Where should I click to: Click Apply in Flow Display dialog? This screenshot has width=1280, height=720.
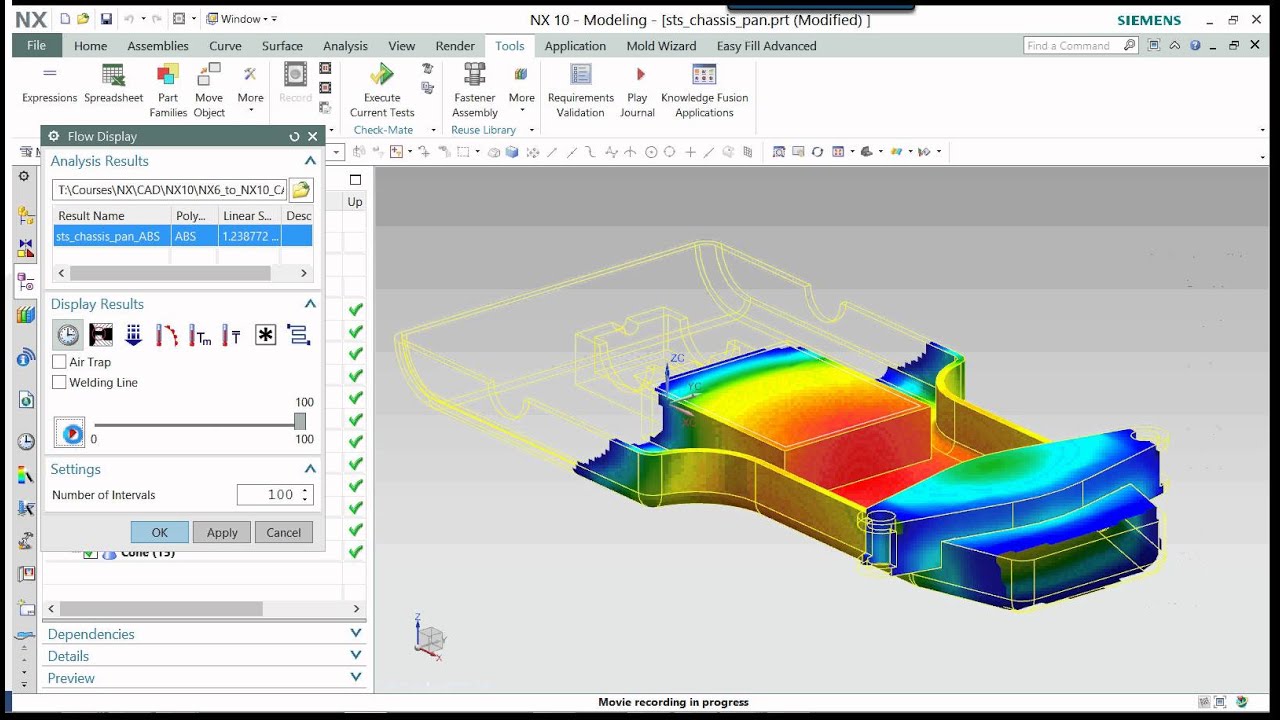(x=222, y=533)
